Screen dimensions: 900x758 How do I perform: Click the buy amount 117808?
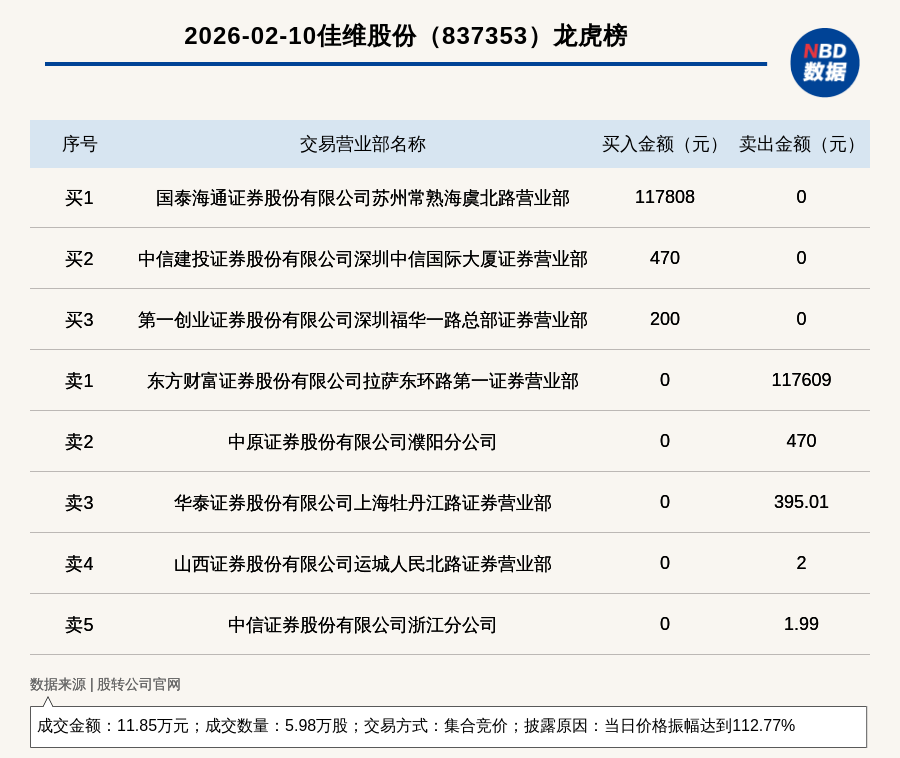coord(664,197)
